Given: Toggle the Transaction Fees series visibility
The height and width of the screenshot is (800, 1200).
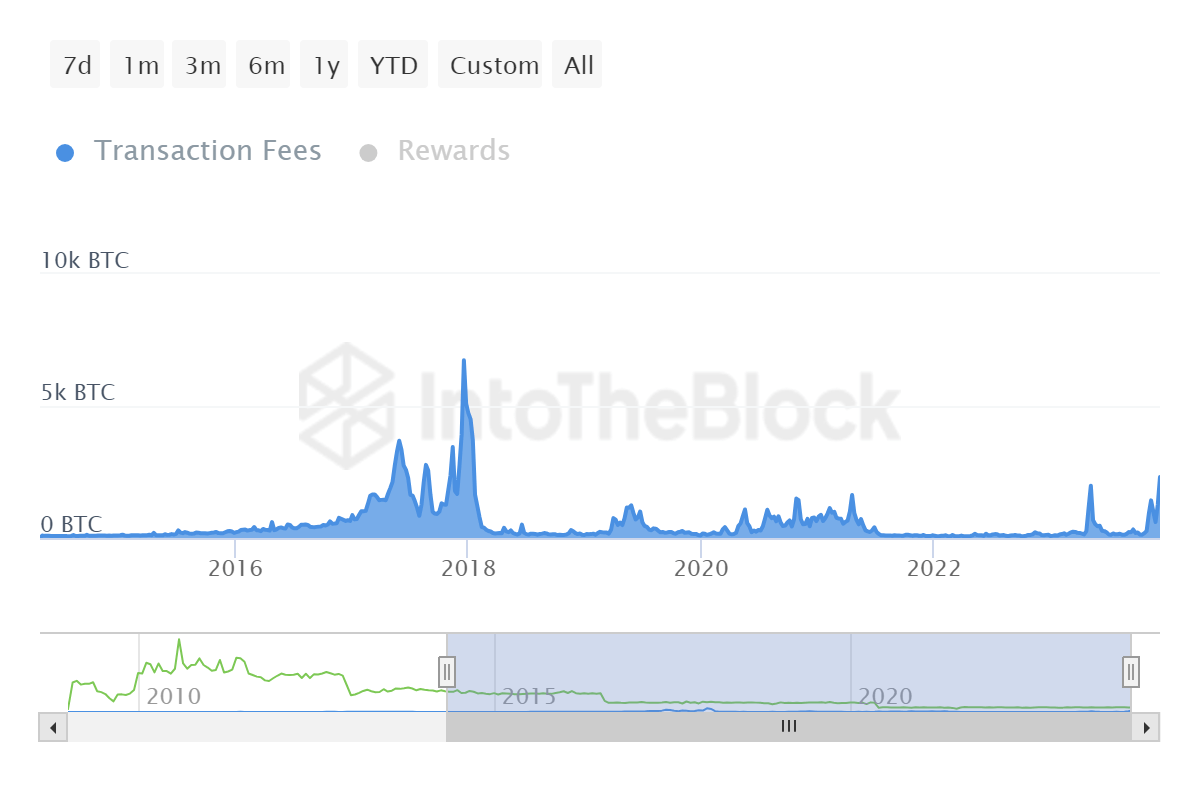Looking at the screenshot, I should click(208, 151).
